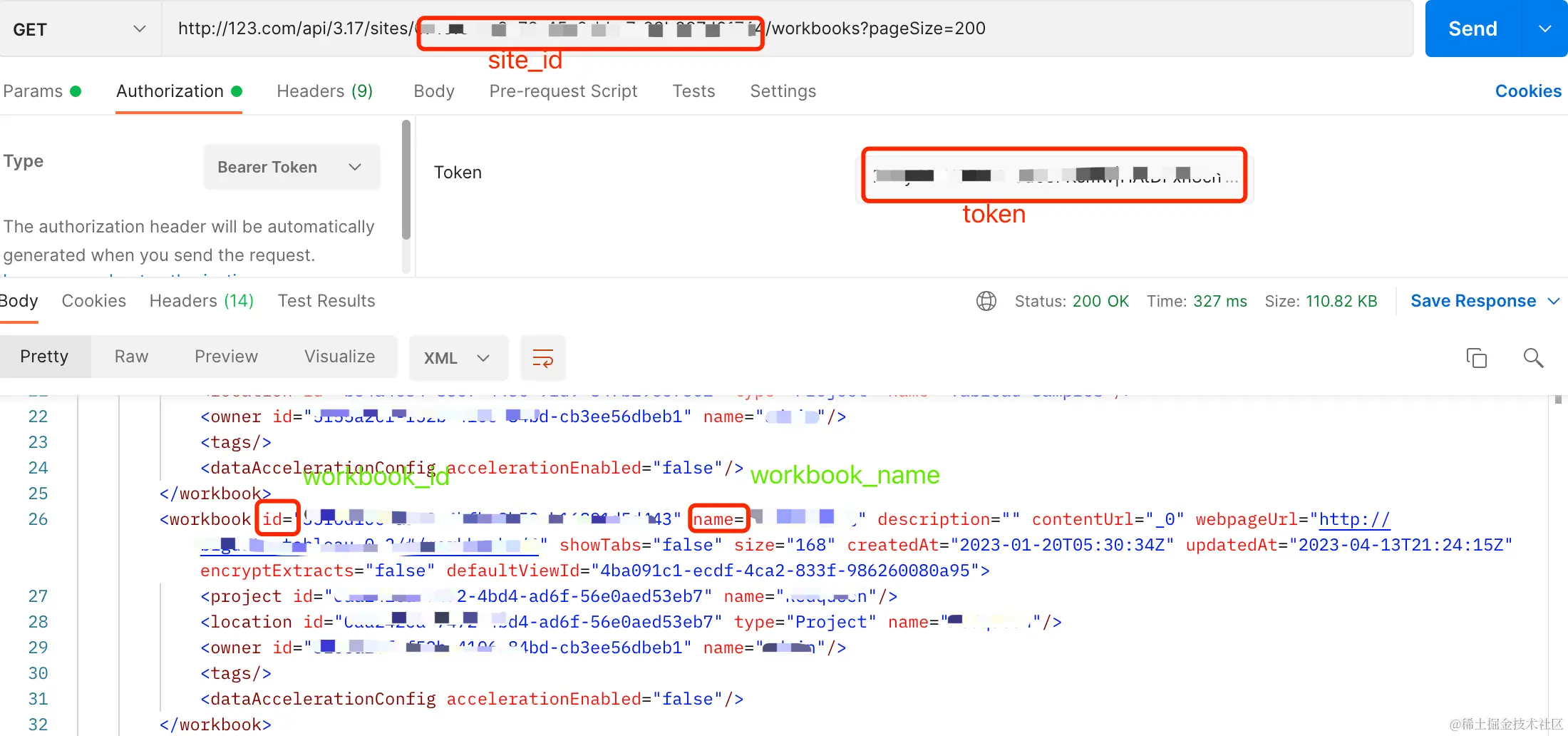This screenshot has height=736, width=1568.
Task: Switch to Raw view mode
Action: click(131, 357)
